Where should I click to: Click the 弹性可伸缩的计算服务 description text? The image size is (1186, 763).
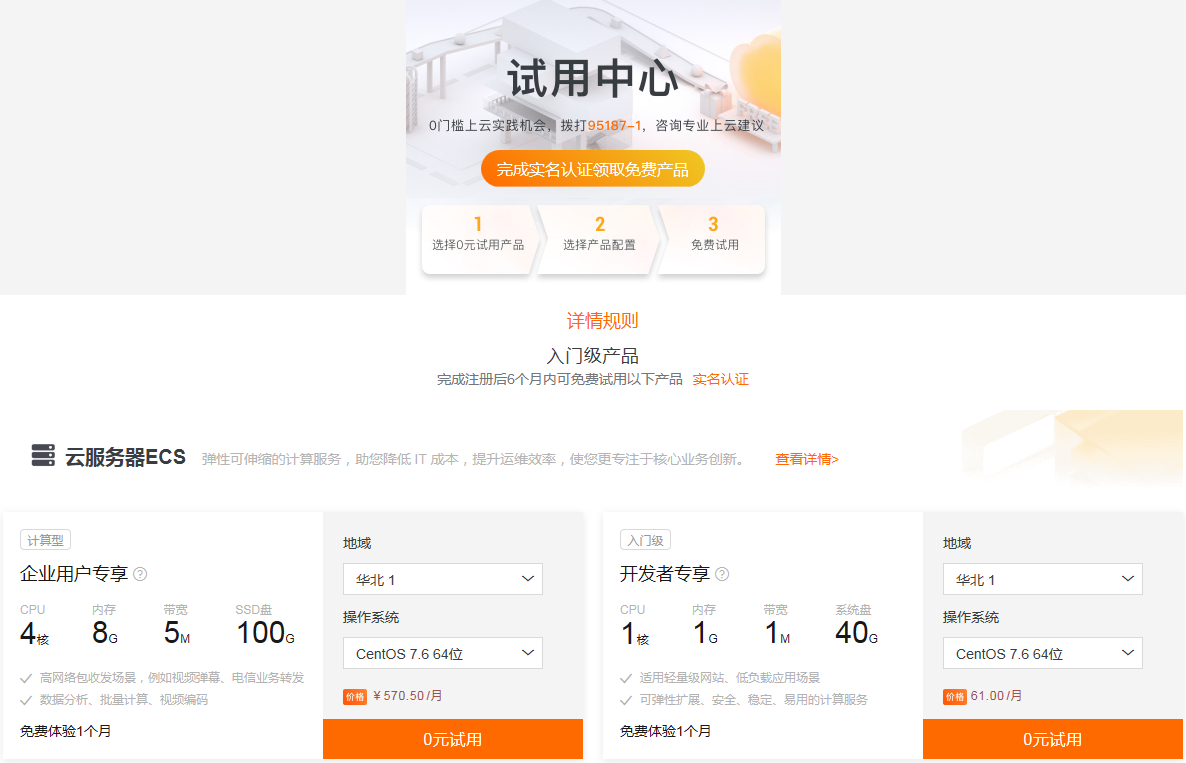click(474, 459)
